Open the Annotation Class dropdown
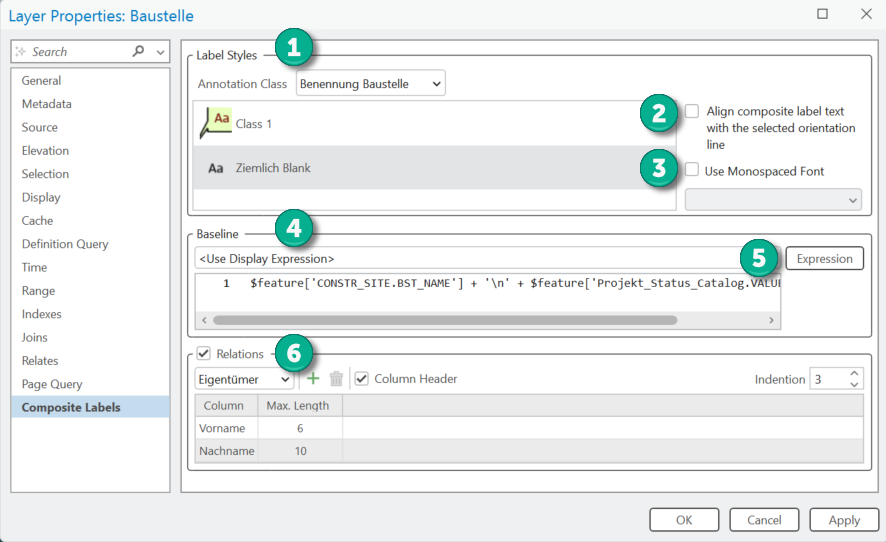The image size is (886, 542). (x=371, y=84)
